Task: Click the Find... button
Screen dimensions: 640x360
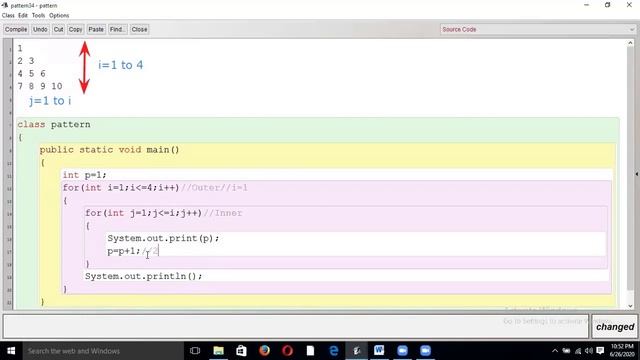Action: [x=118, y=29]
